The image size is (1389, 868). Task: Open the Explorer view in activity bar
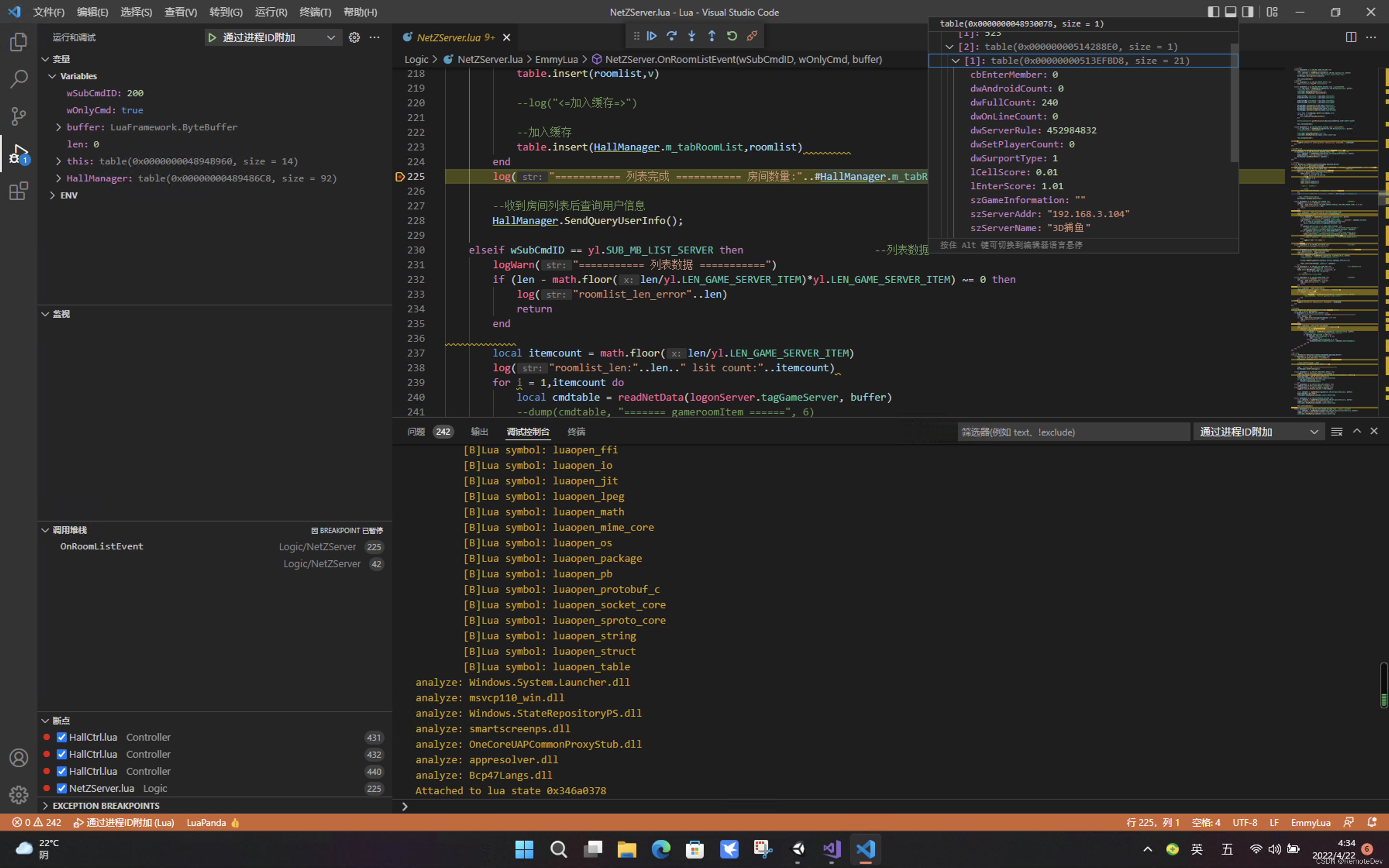(x=18, y=41)
